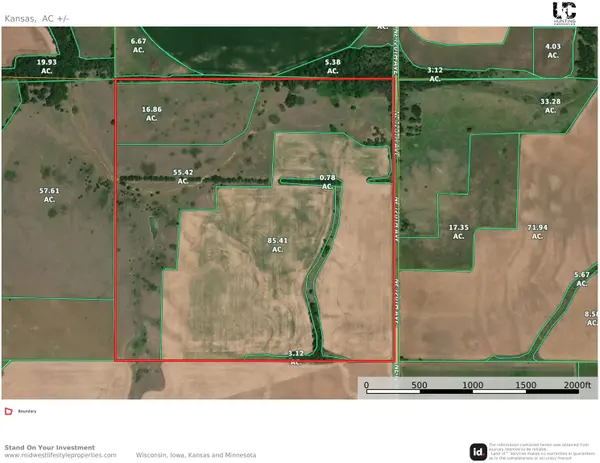600x463 pixels.
Task: Click the 3.12 AC. label near north road
Action: [435, 74]
